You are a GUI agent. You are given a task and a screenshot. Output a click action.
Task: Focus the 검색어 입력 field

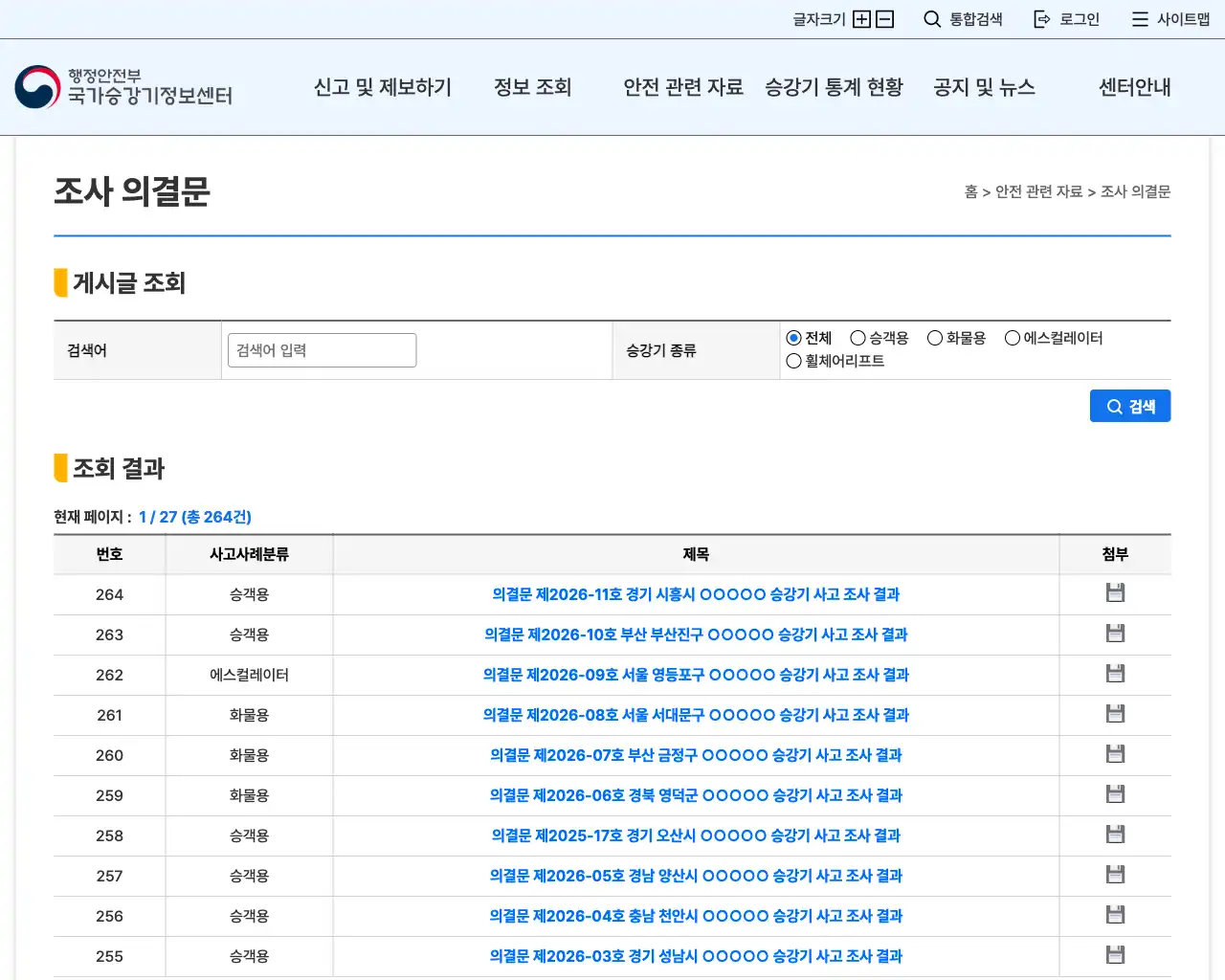322,350
